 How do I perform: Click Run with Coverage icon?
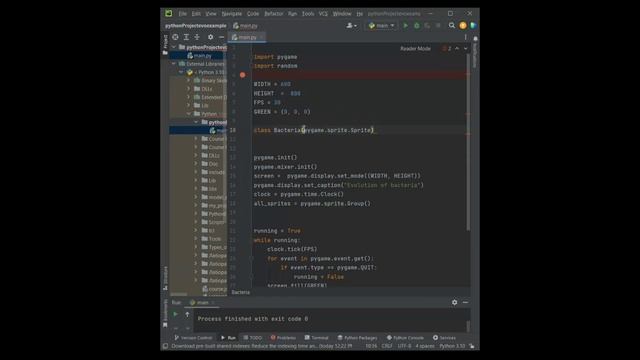click(427, 25)
